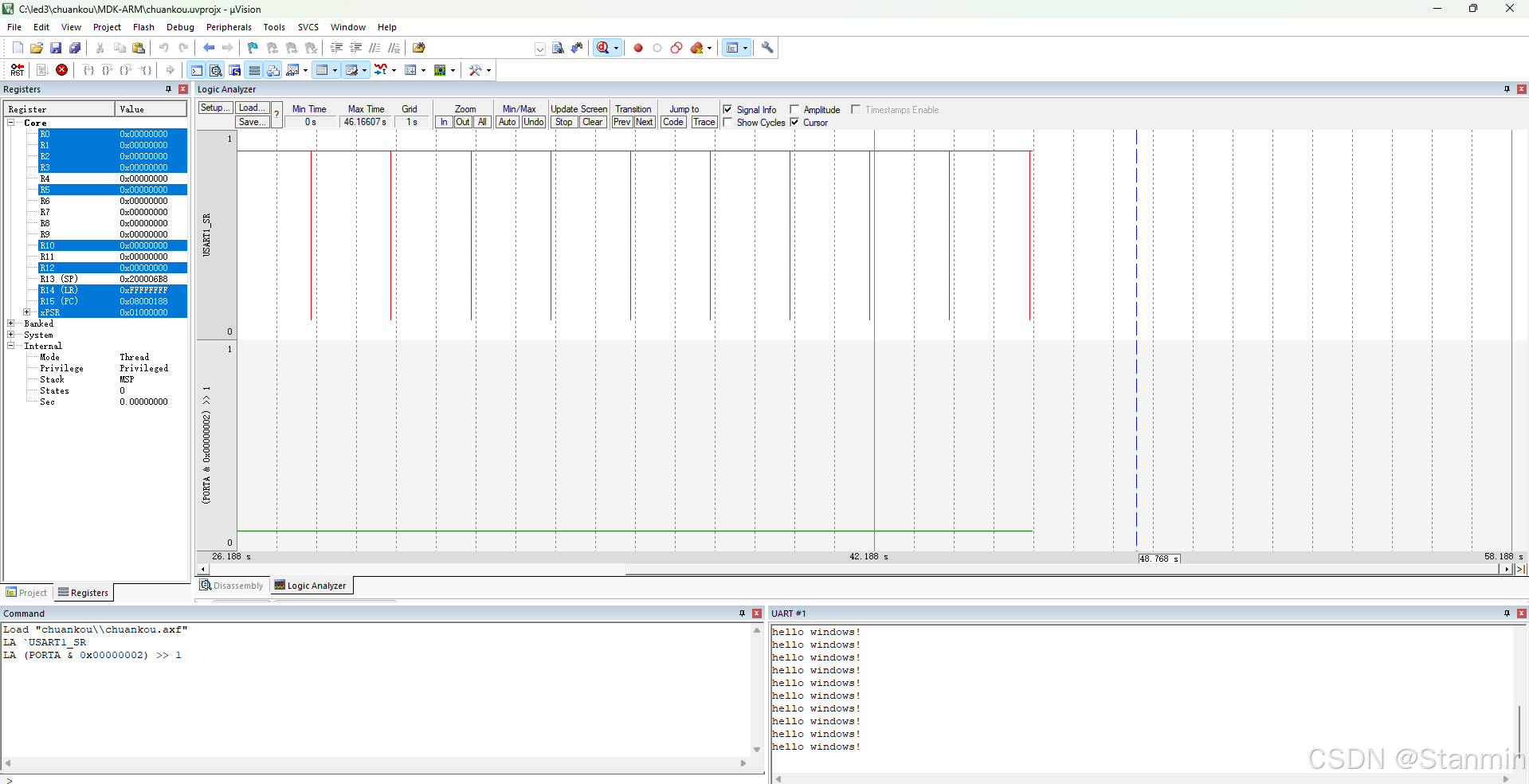
Task: Click the Zoom All button
Action: coord(482,122)
